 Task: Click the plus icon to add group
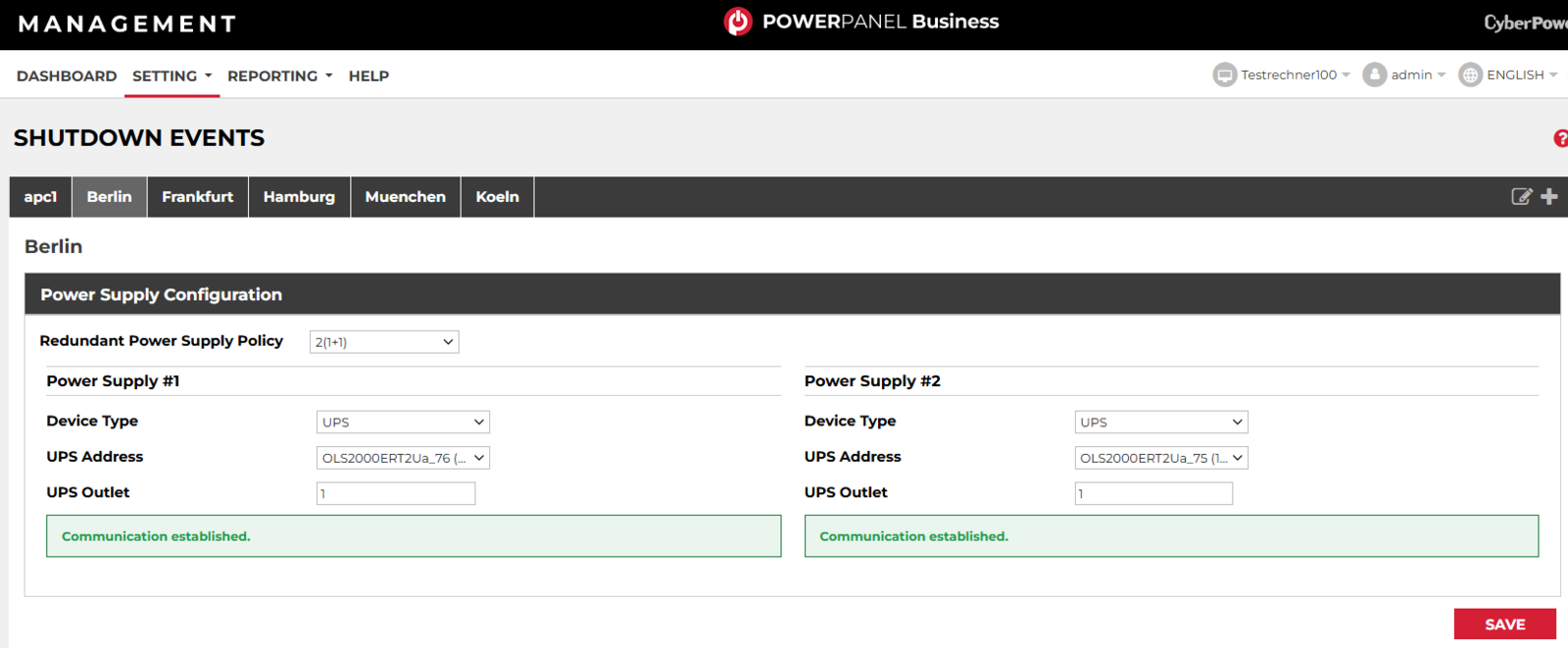point(1549,197)
